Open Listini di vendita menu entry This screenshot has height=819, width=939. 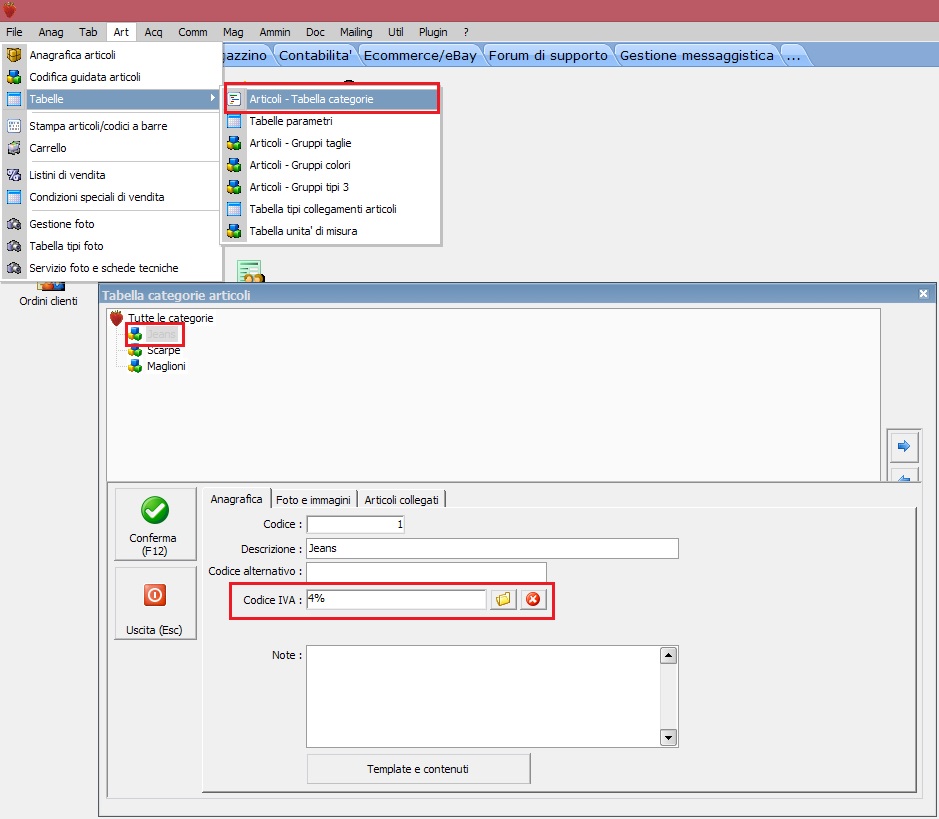111,175
